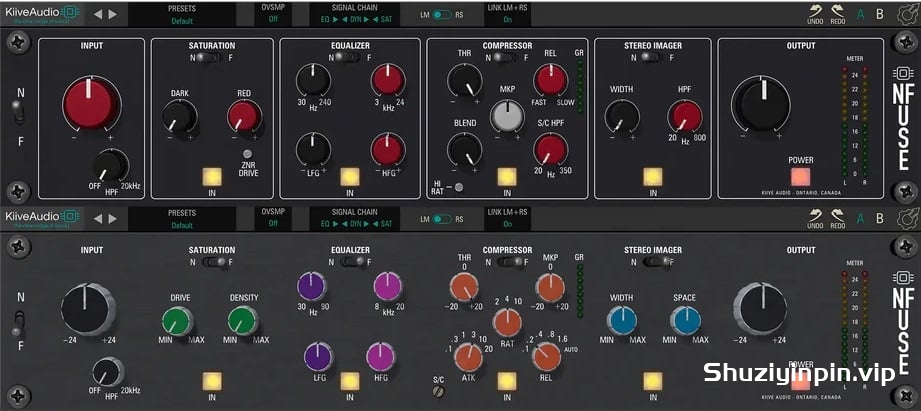Flip N/F switch in lower Saturation section
The image size is (921, 411).
[213, 262]
